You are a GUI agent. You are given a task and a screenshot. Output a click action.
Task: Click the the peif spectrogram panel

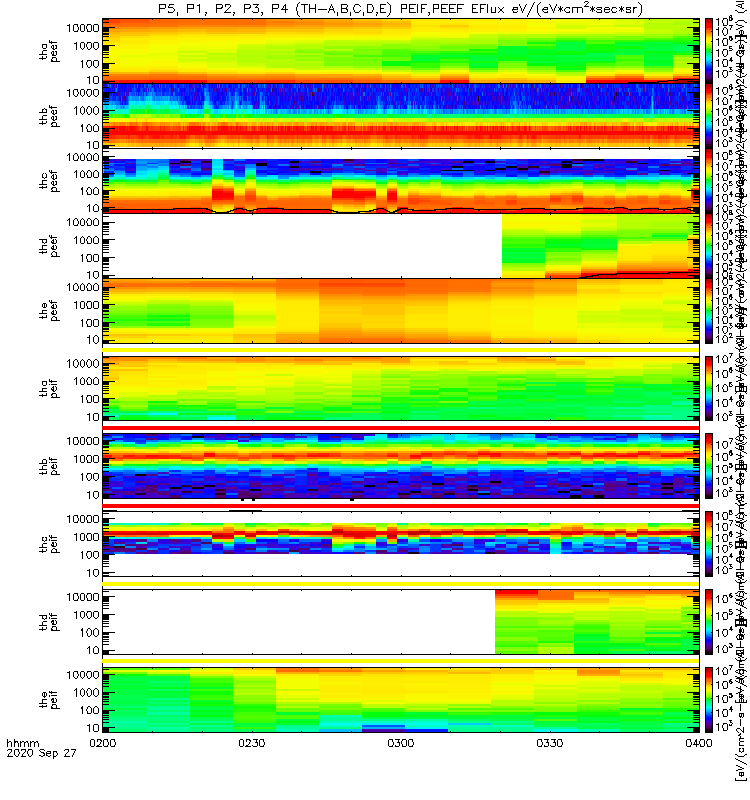[401, 699]
